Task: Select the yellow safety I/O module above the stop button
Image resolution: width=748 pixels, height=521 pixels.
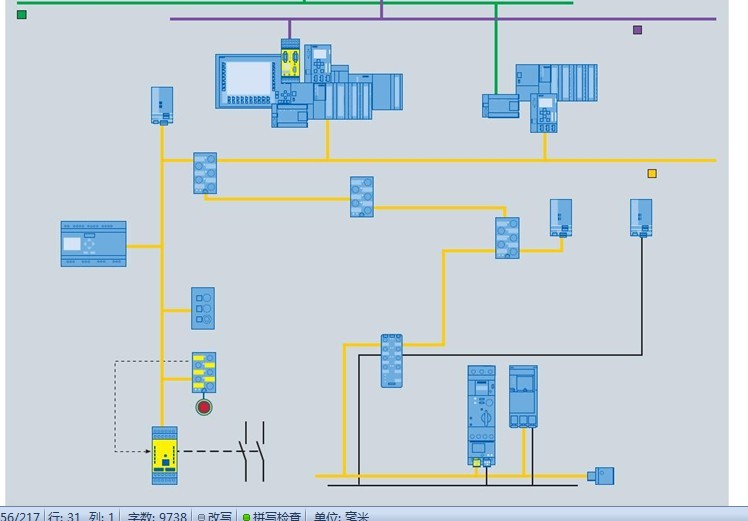Action: pos(204,371)
